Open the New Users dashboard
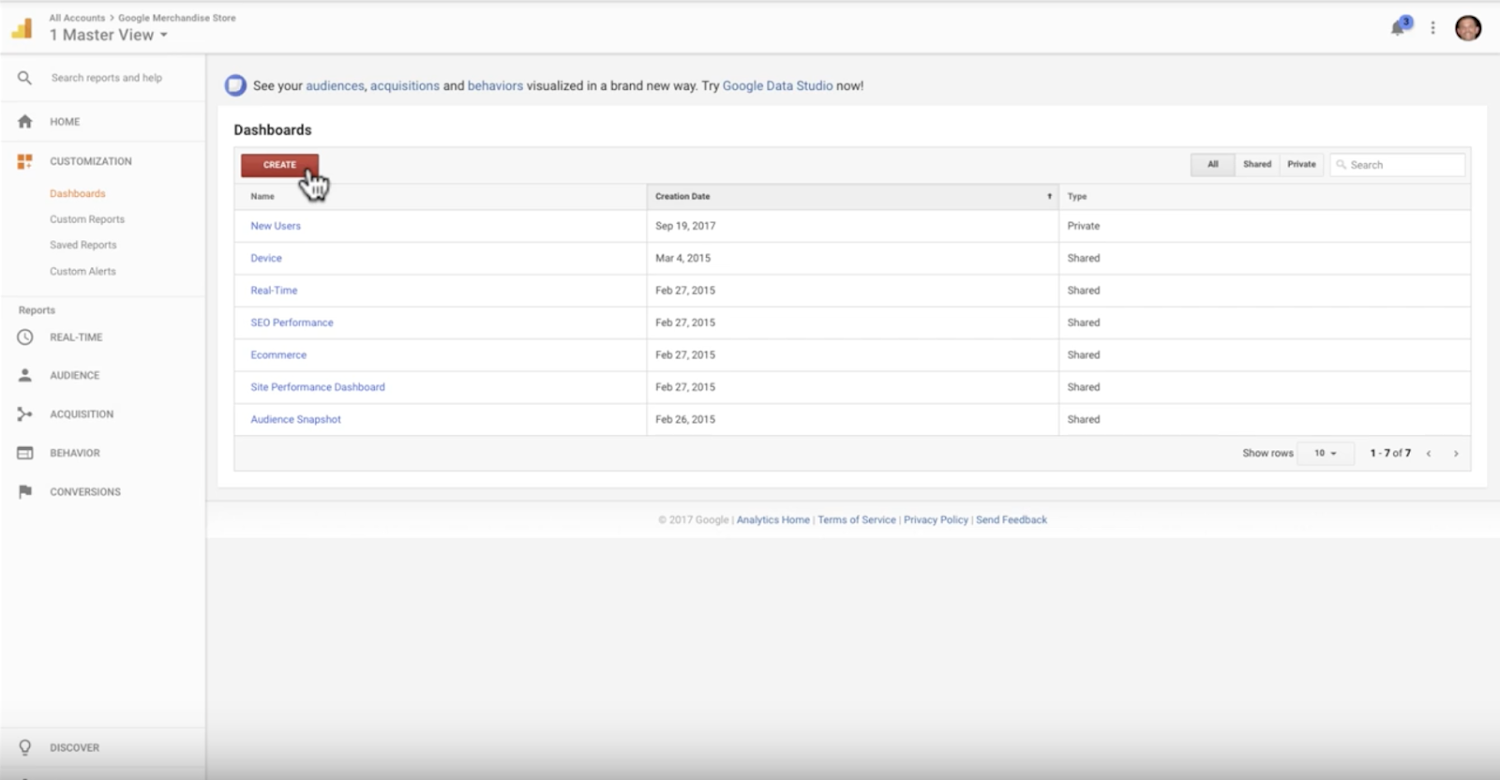Image resolution: width=1500 pixels, height=780 pixels. [x=276, y=226]
